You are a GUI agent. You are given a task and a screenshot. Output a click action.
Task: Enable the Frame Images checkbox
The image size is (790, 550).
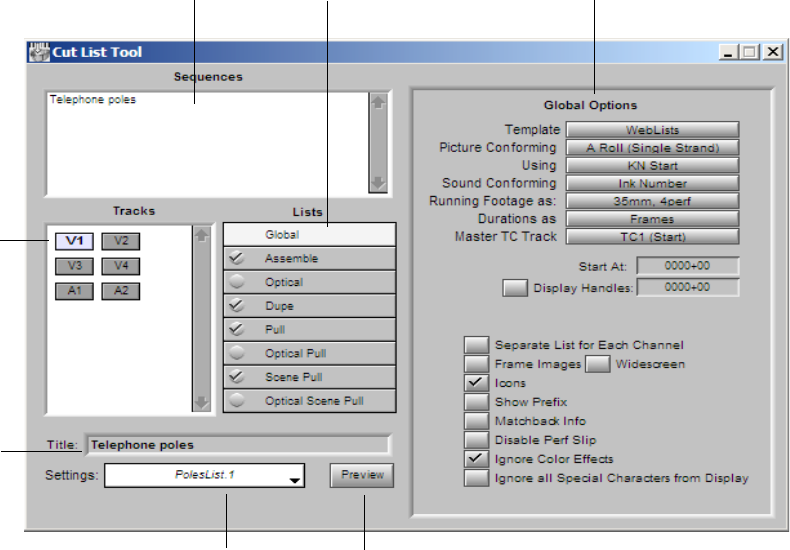(476, 364)
